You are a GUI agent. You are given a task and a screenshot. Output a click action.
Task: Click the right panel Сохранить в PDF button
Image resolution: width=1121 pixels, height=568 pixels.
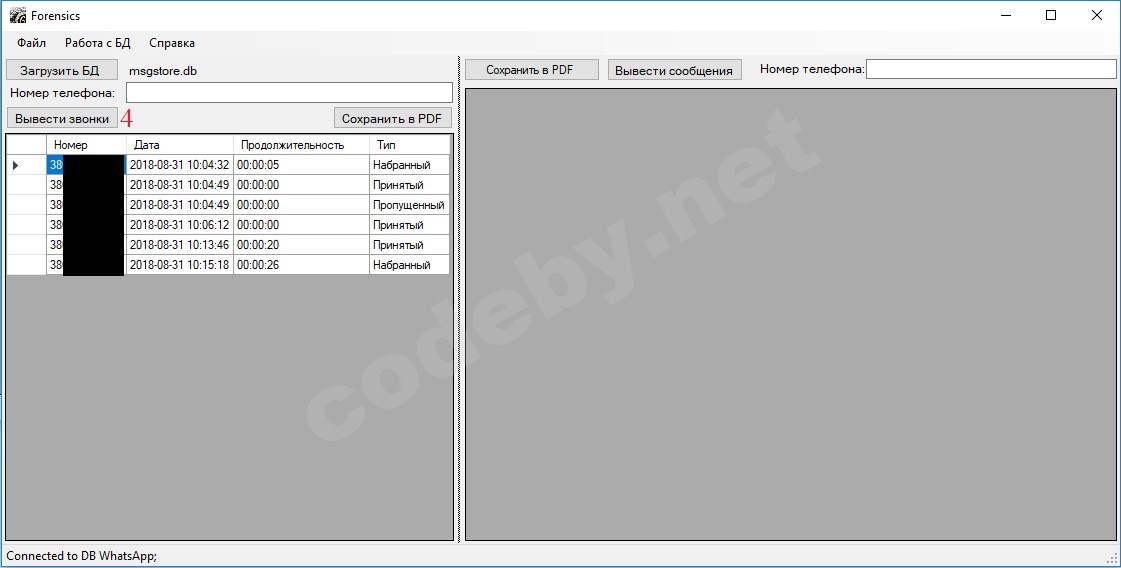pos(531,69)
